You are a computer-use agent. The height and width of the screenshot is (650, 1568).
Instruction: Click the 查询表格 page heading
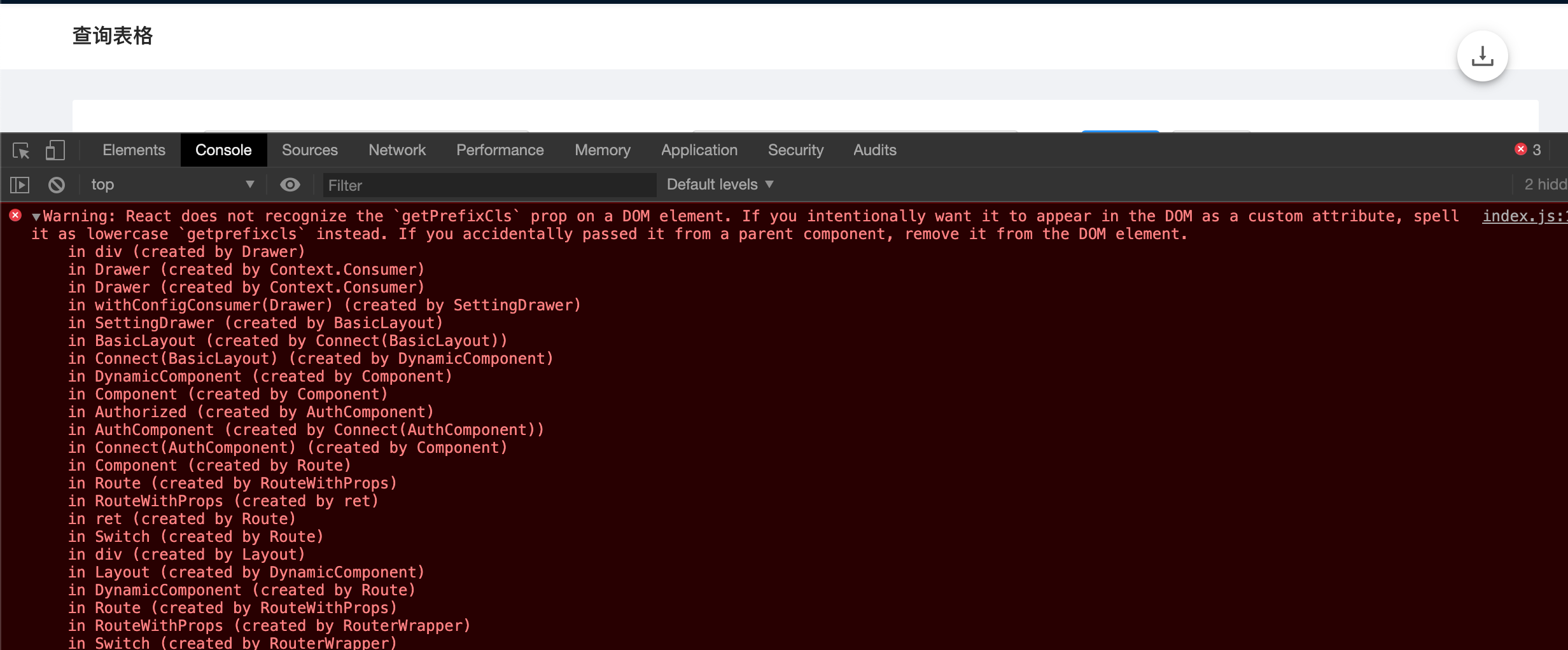113,36
